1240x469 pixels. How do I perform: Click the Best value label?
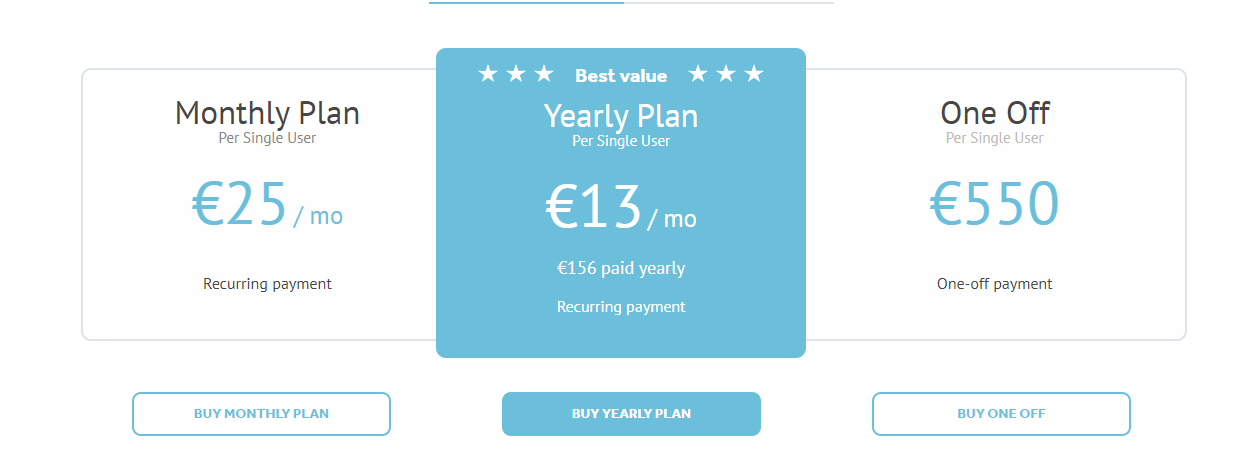pyautogui.click(x=621, y=76)
